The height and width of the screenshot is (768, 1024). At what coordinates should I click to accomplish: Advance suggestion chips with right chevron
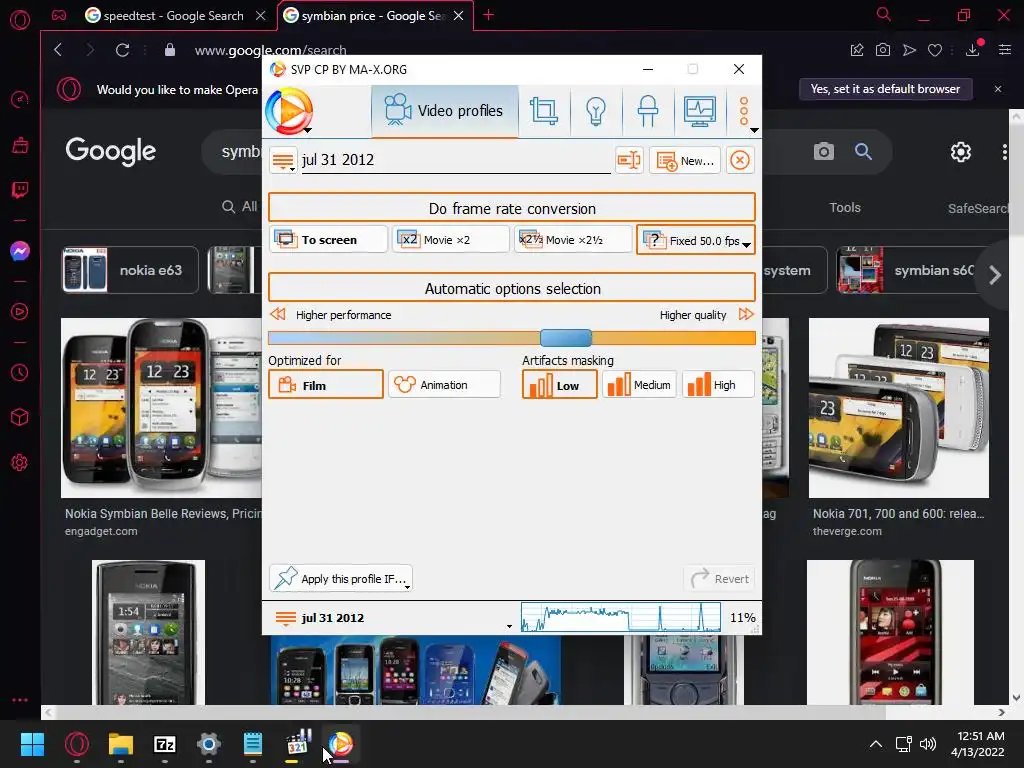(x=995, y=275)
